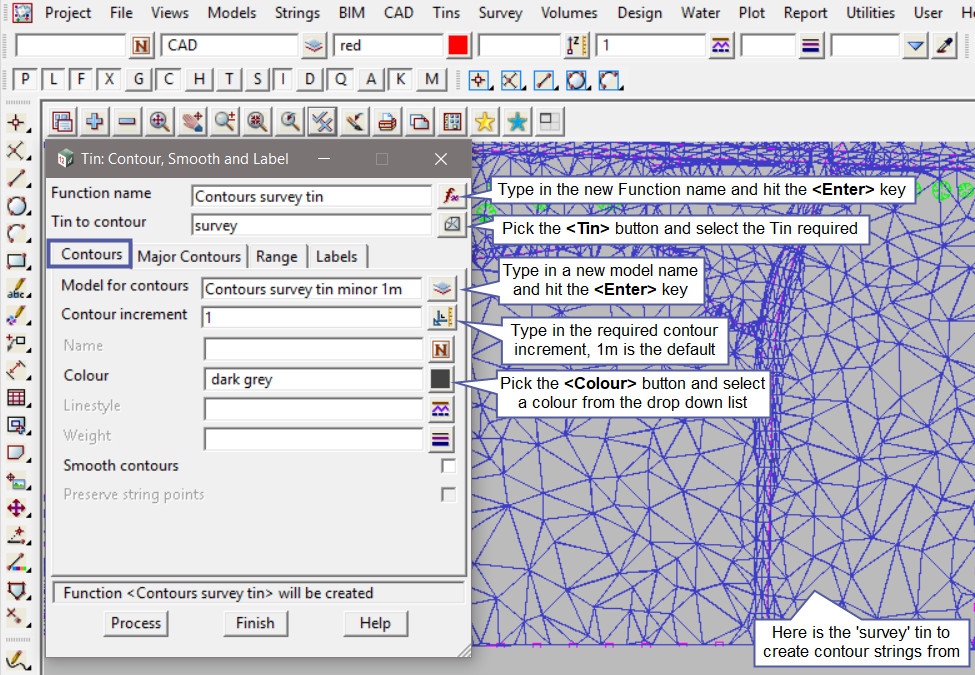Click the minus icon in view toolbar
This screenshot has width=975, height=675.
[x=127, y=121]
